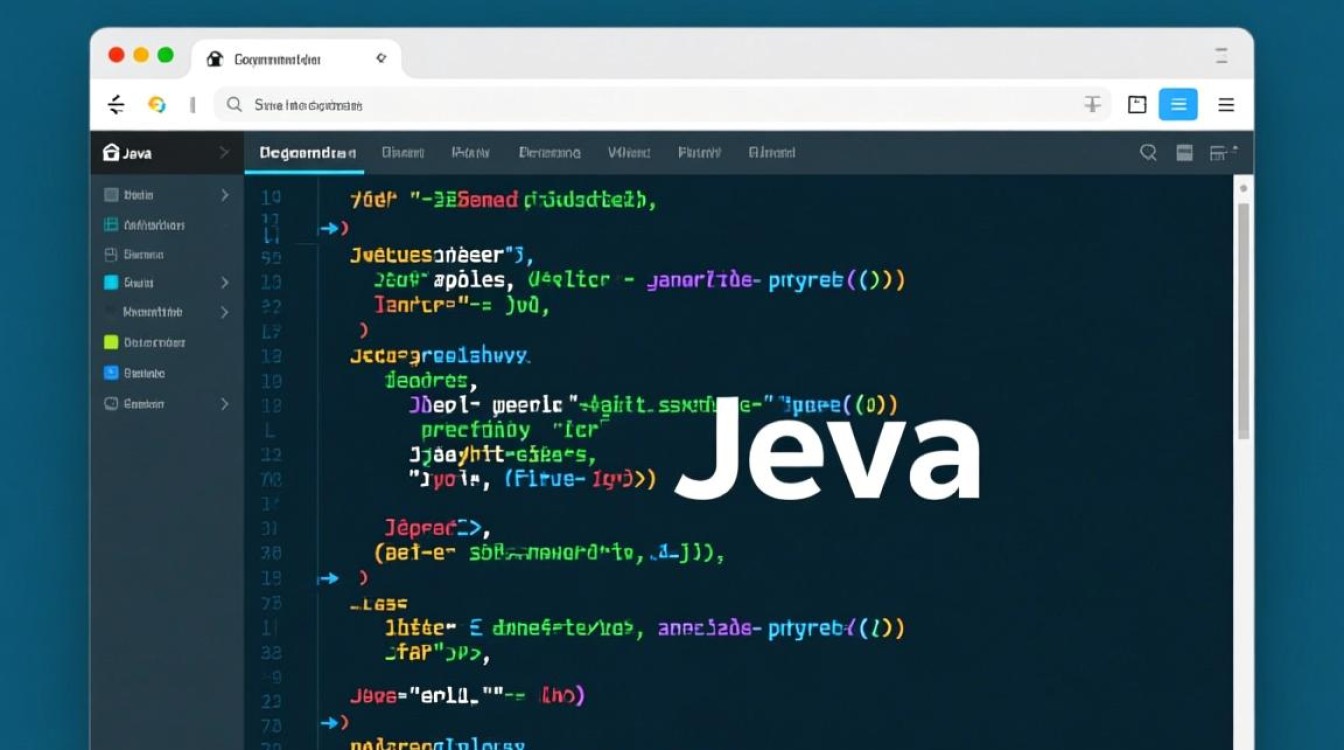
Task: Open the hamburger menu in browser toolbar
Action: click(x=1226, y=105)
